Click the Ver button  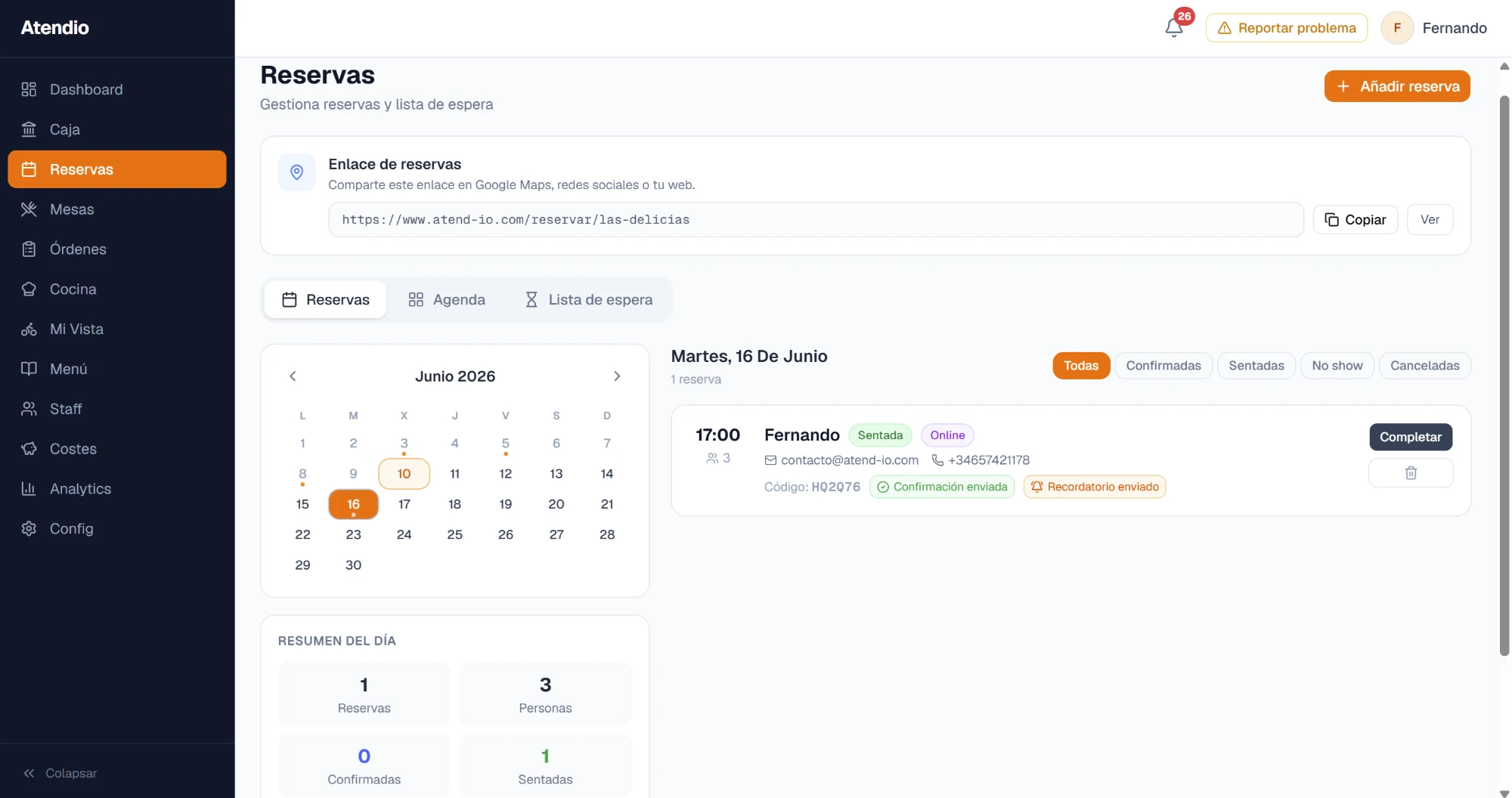click(1430, 220)
